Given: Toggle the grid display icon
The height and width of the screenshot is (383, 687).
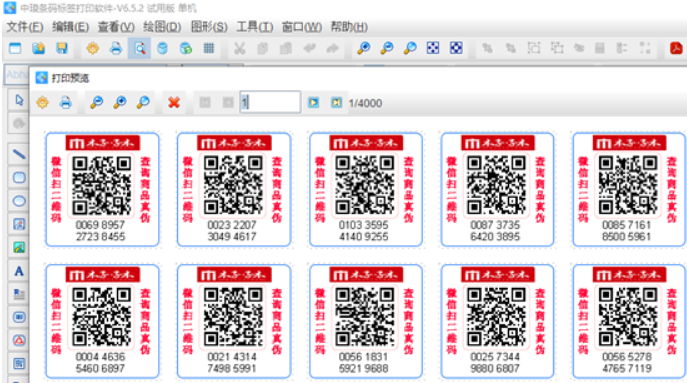Looking at the screenshot, I should click(209, 48).
